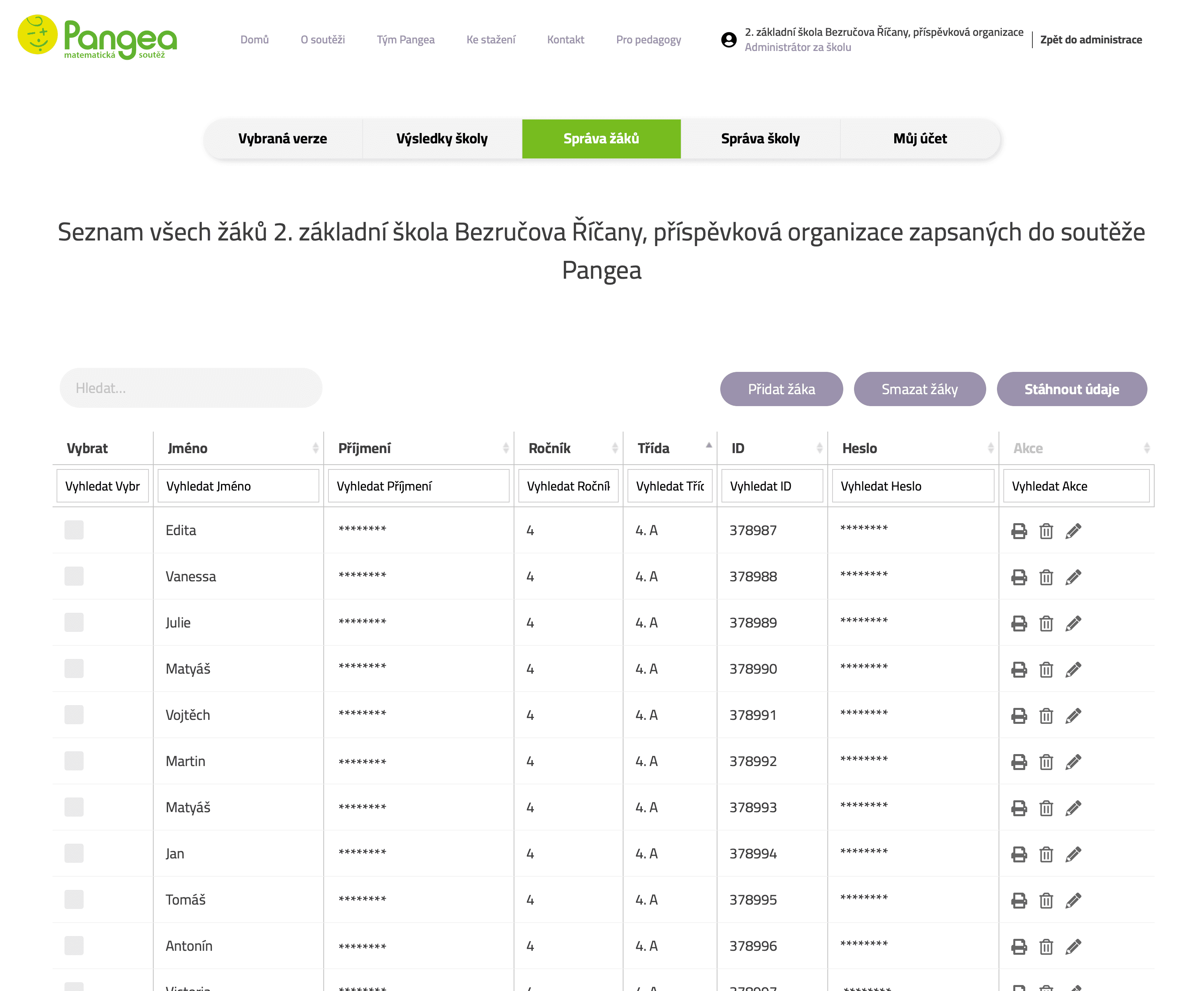This screenshot has height=991, width=1204.
Task: Open O soutěži navigation link
Action: 322,39
